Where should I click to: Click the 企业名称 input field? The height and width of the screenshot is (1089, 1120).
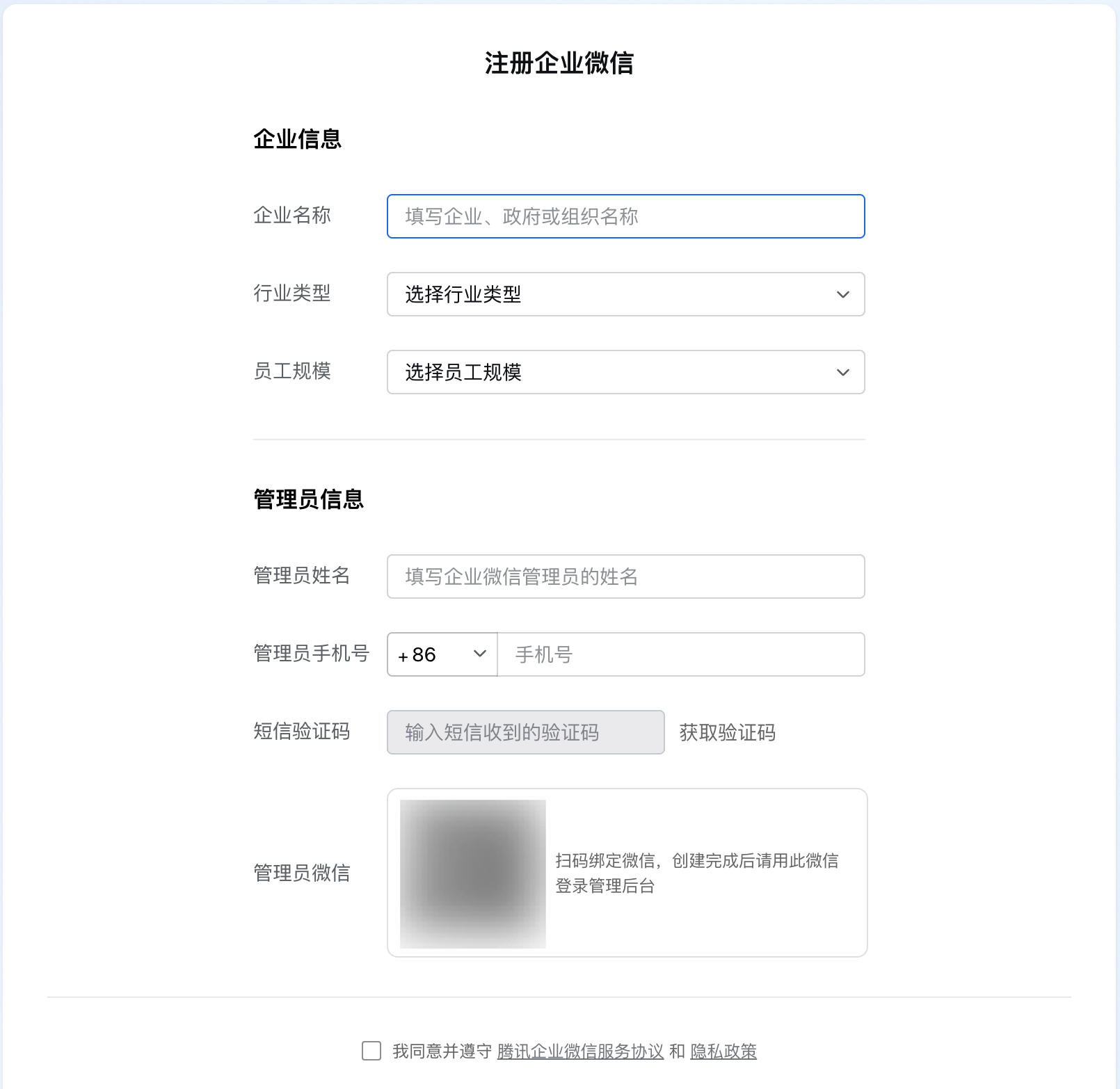tap(625, 216)
